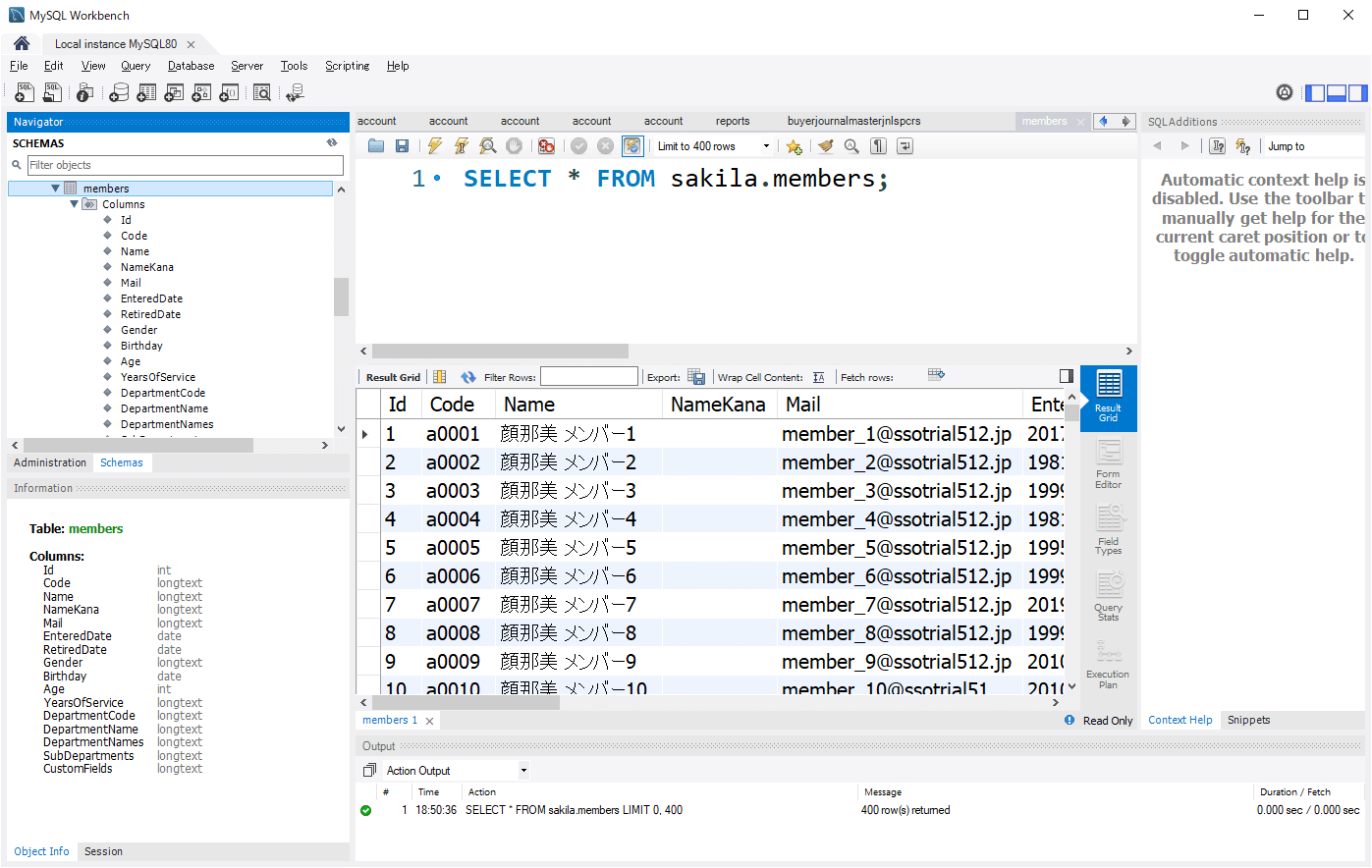Open the Snippets tab
Viewport: 1372px width, 868px height.
1248,720
